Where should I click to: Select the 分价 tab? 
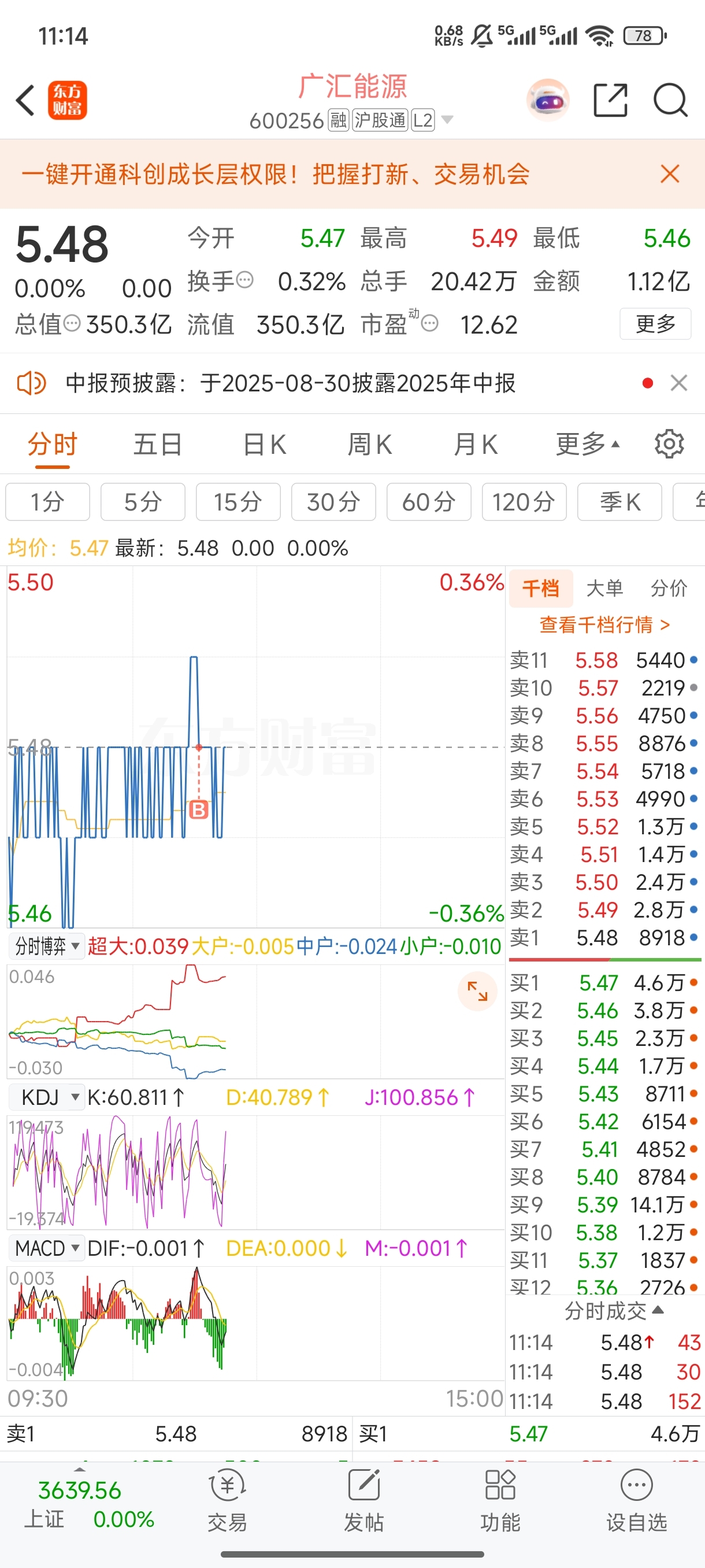[x=669, y=589]
